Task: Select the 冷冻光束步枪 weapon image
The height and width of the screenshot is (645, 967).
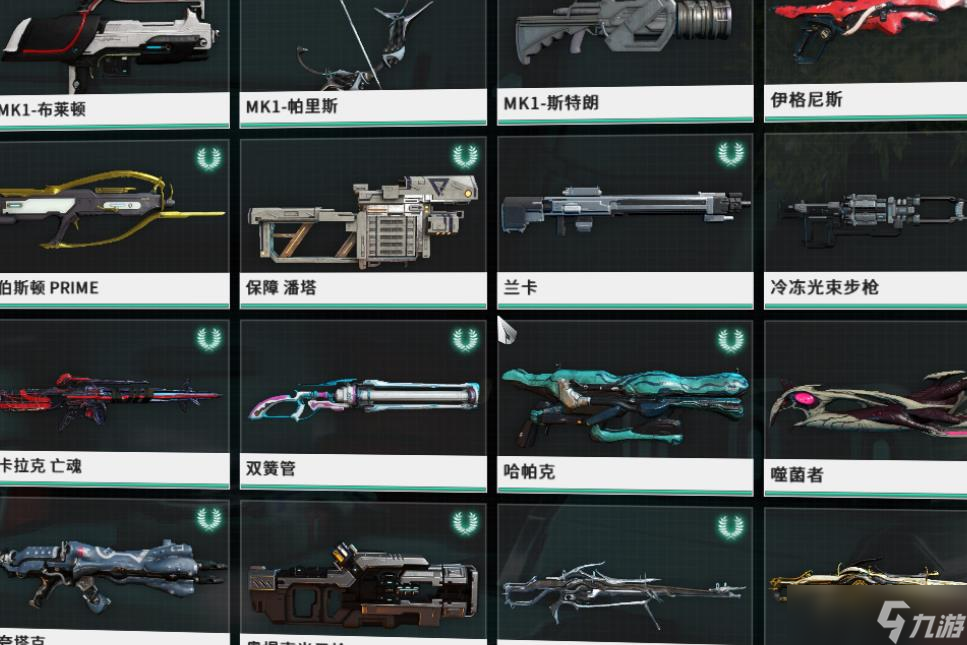Action: [873, 219]
